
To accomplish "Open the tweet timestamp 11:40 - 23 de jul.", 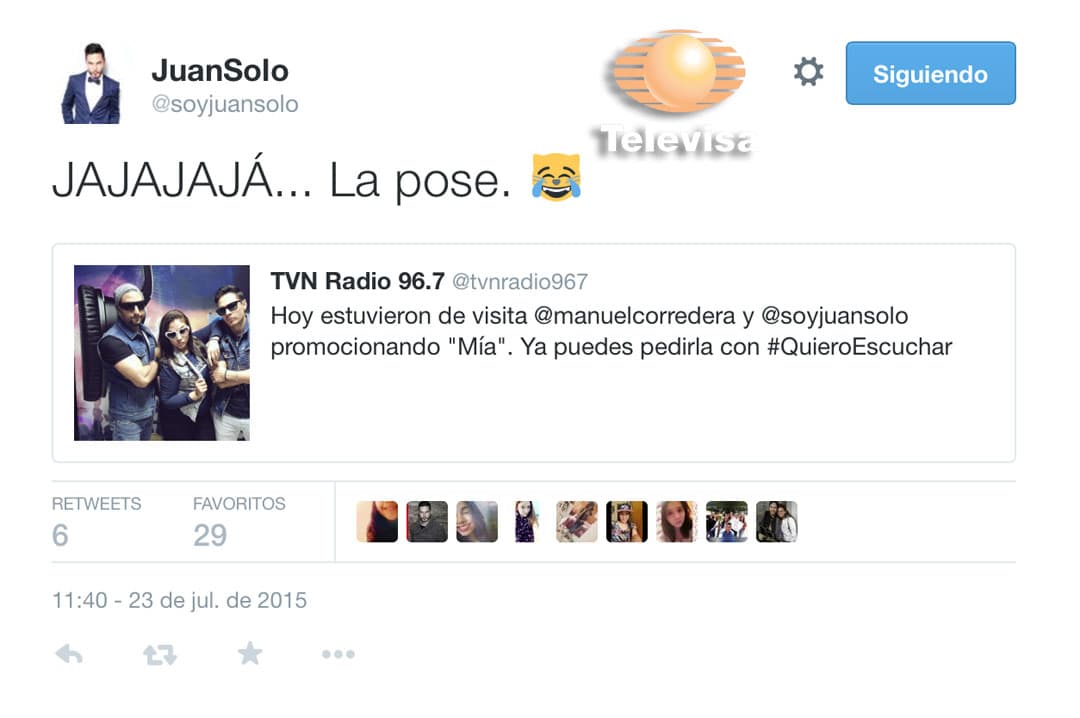I will [x=179, y=600].
